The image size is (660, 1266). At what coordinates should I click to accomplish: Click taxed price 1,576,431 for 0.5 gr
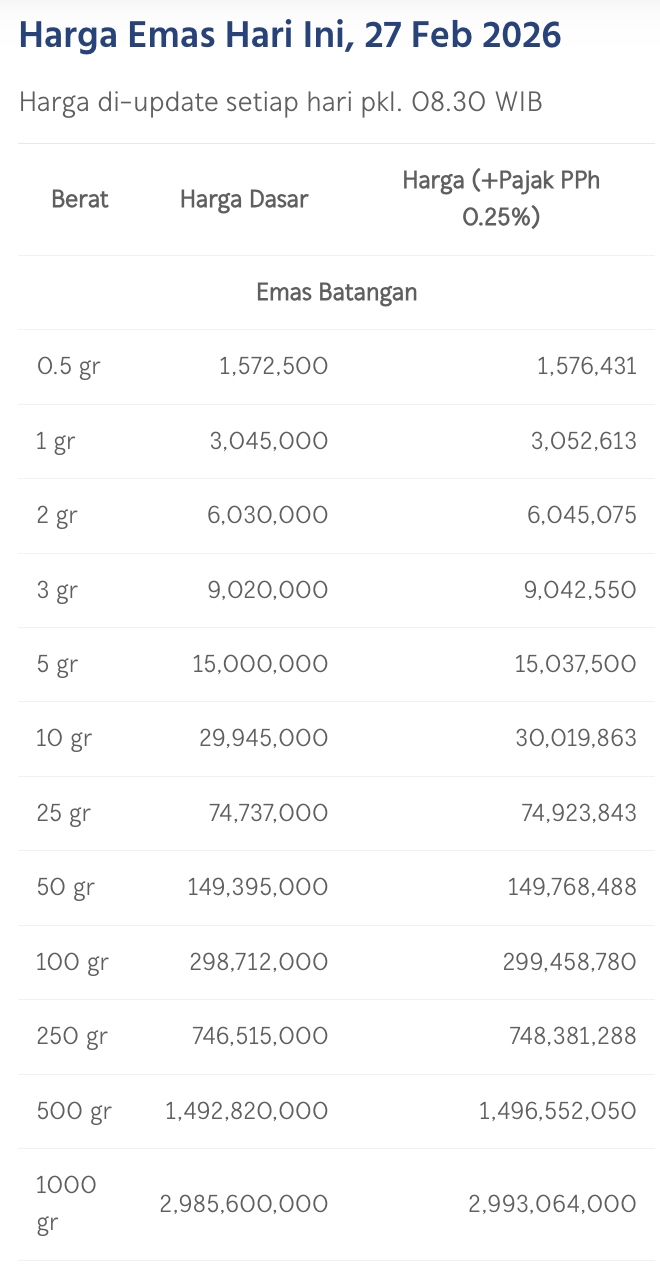(586, 367)
